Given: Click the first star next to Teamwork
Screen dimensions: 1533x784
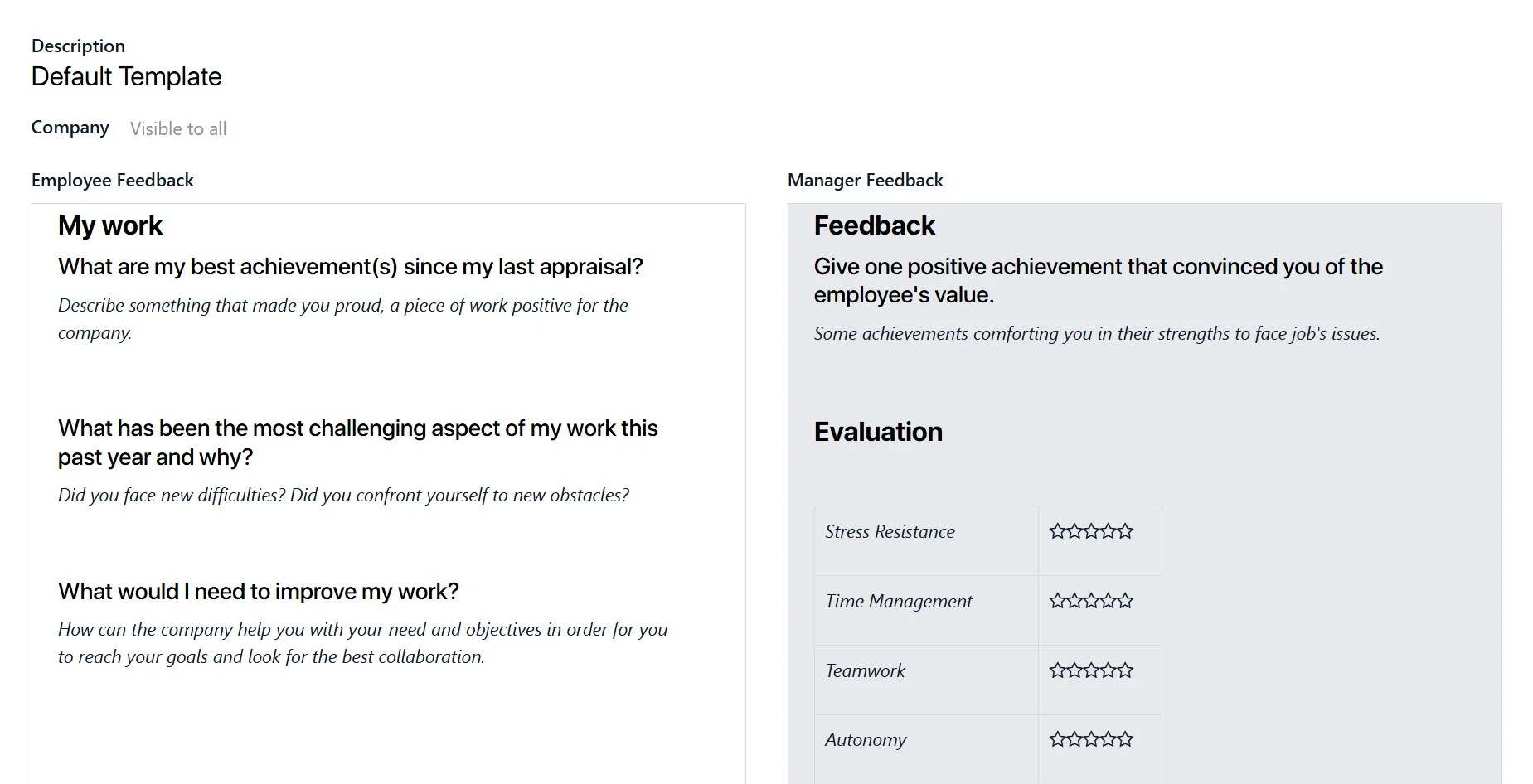Looking at the screenshot, I should tap(1057, 670).
